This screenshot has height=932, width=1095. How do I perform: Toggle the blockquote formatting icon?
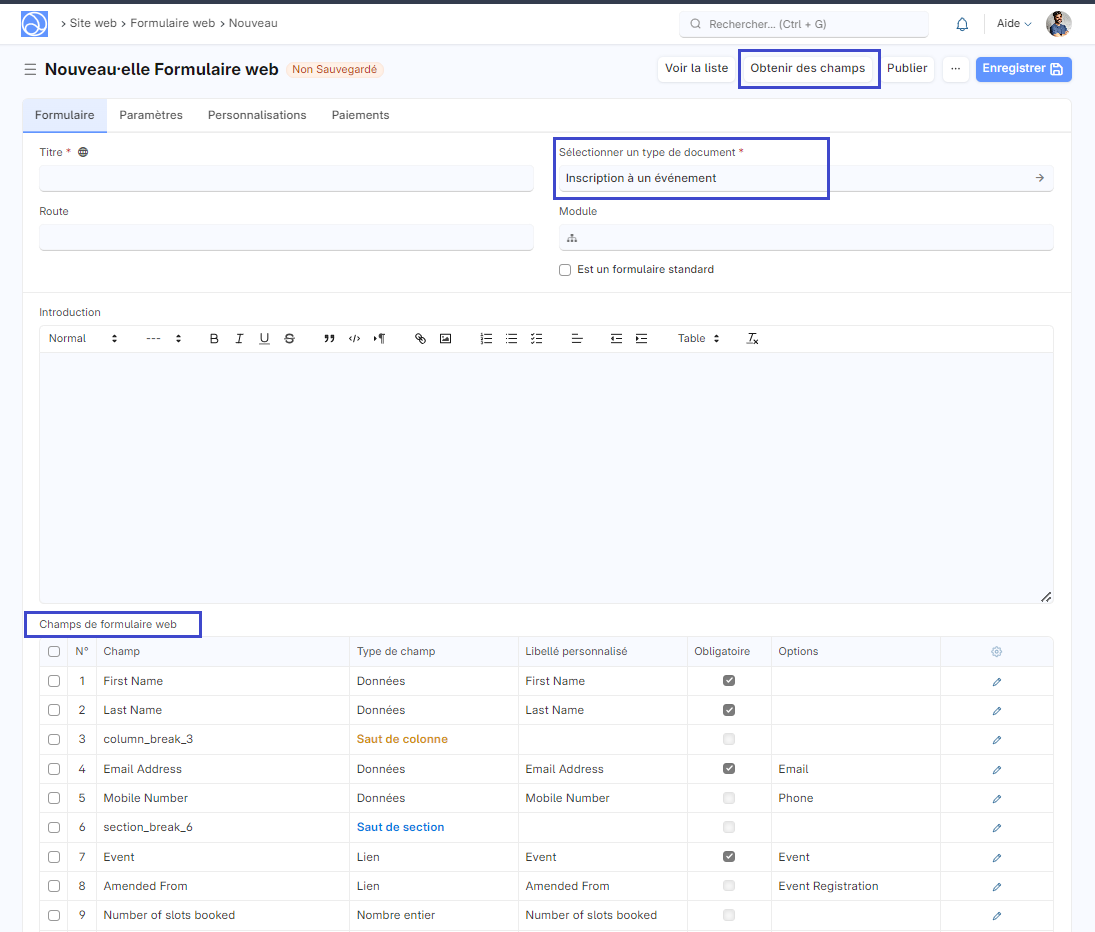(329, 339)
